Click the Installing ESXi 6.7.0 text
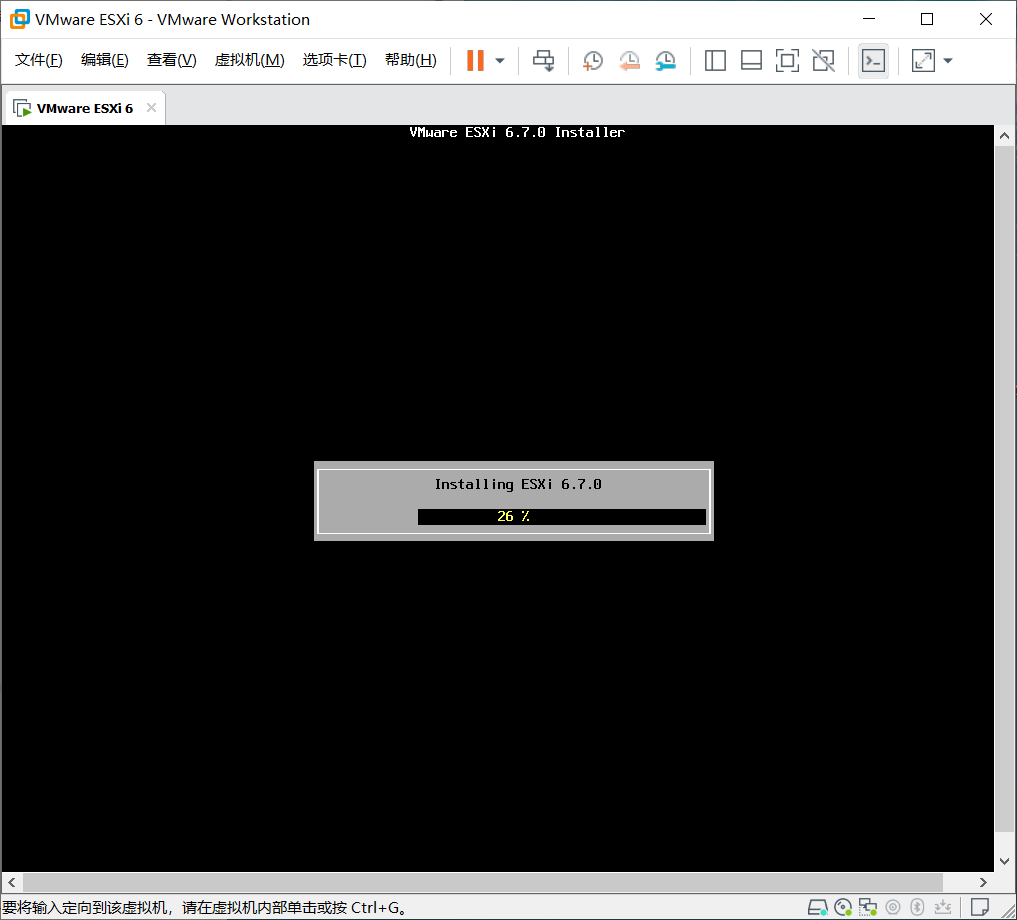Image resolution: width=1017 pixels, height=920 pixels. pos(518,485)
